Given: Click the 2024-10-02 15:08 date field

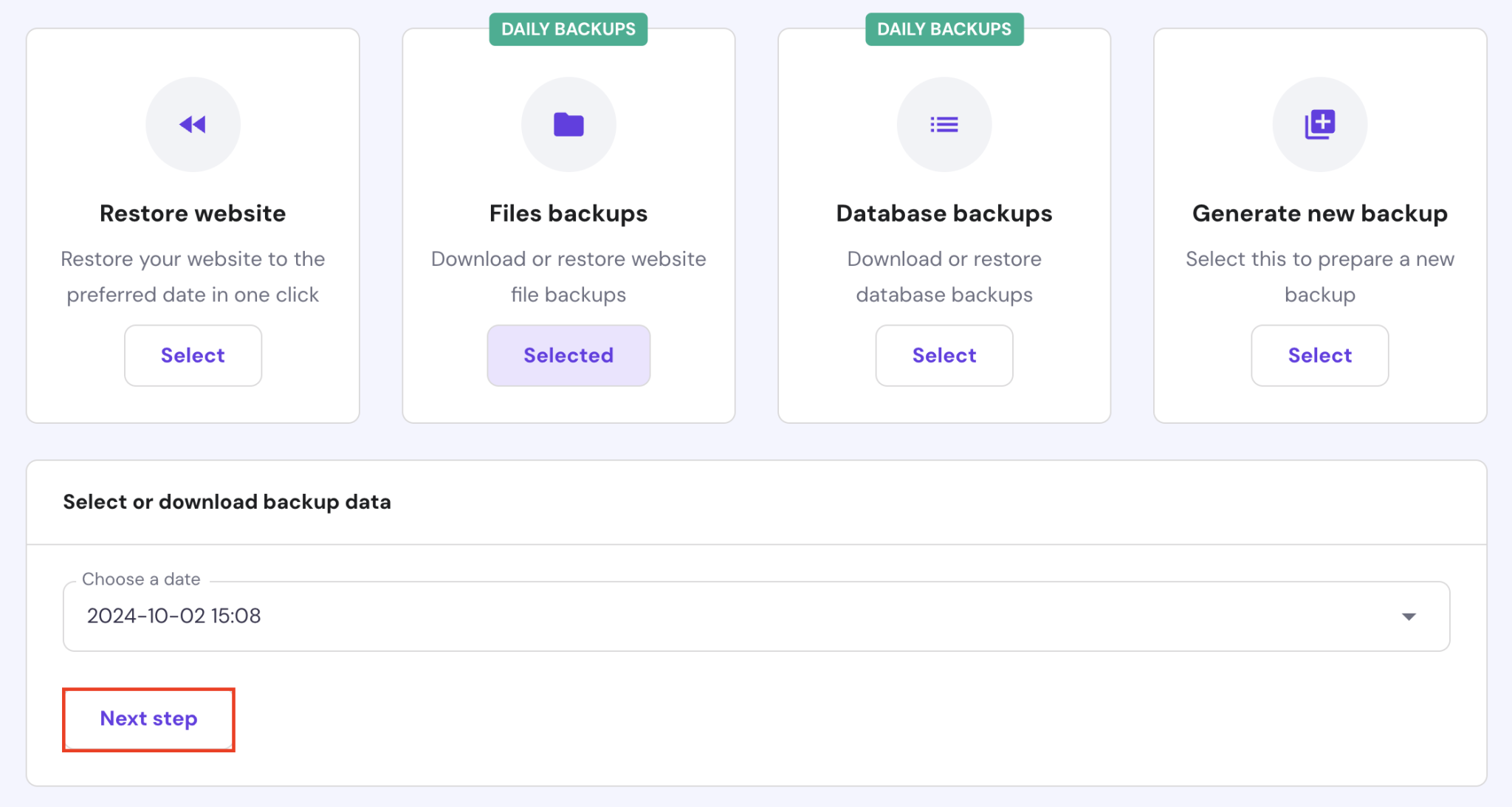Looking at the screenshot, I should (174, 616).
